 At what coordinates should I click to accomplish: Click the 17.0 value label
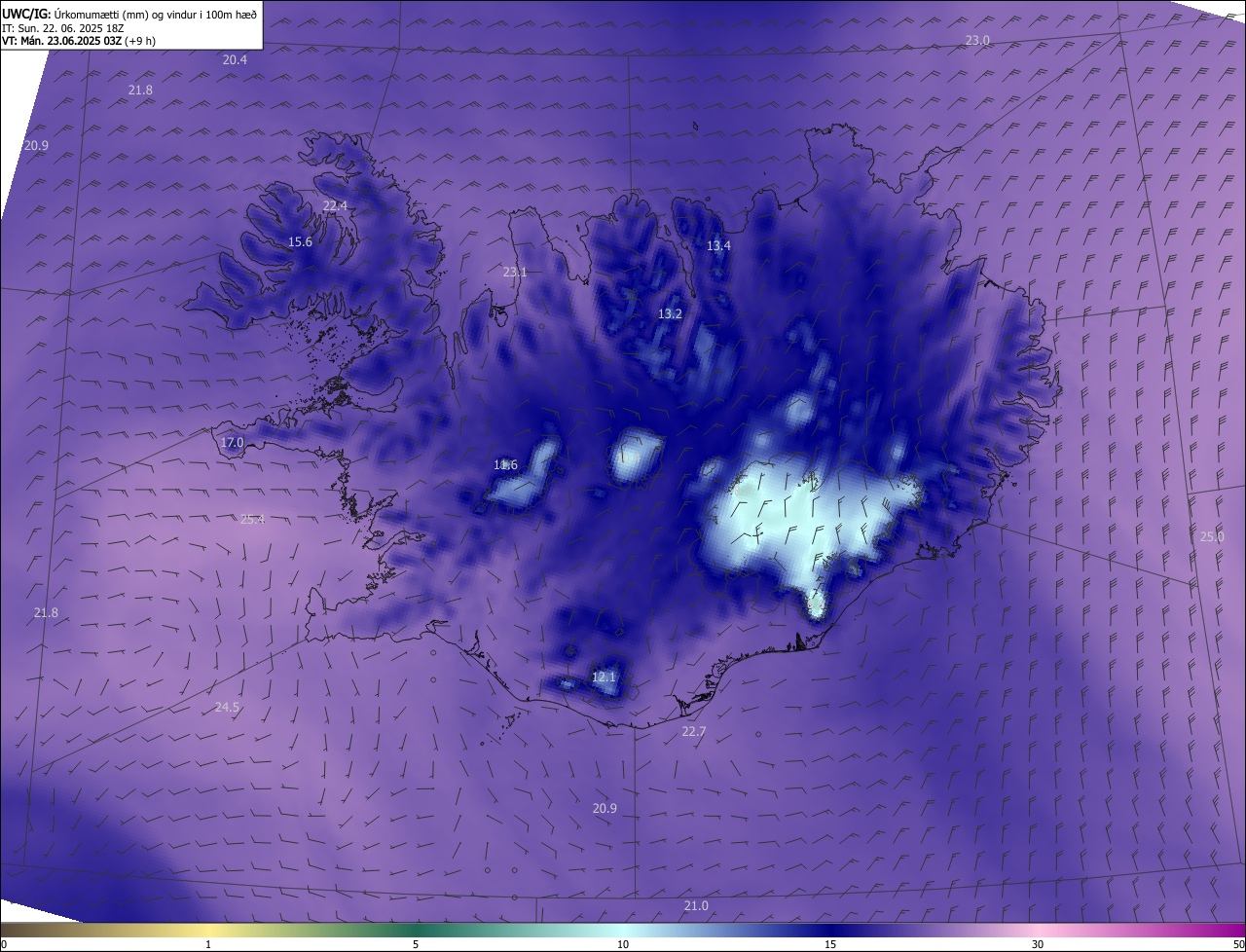coord(232,443)
